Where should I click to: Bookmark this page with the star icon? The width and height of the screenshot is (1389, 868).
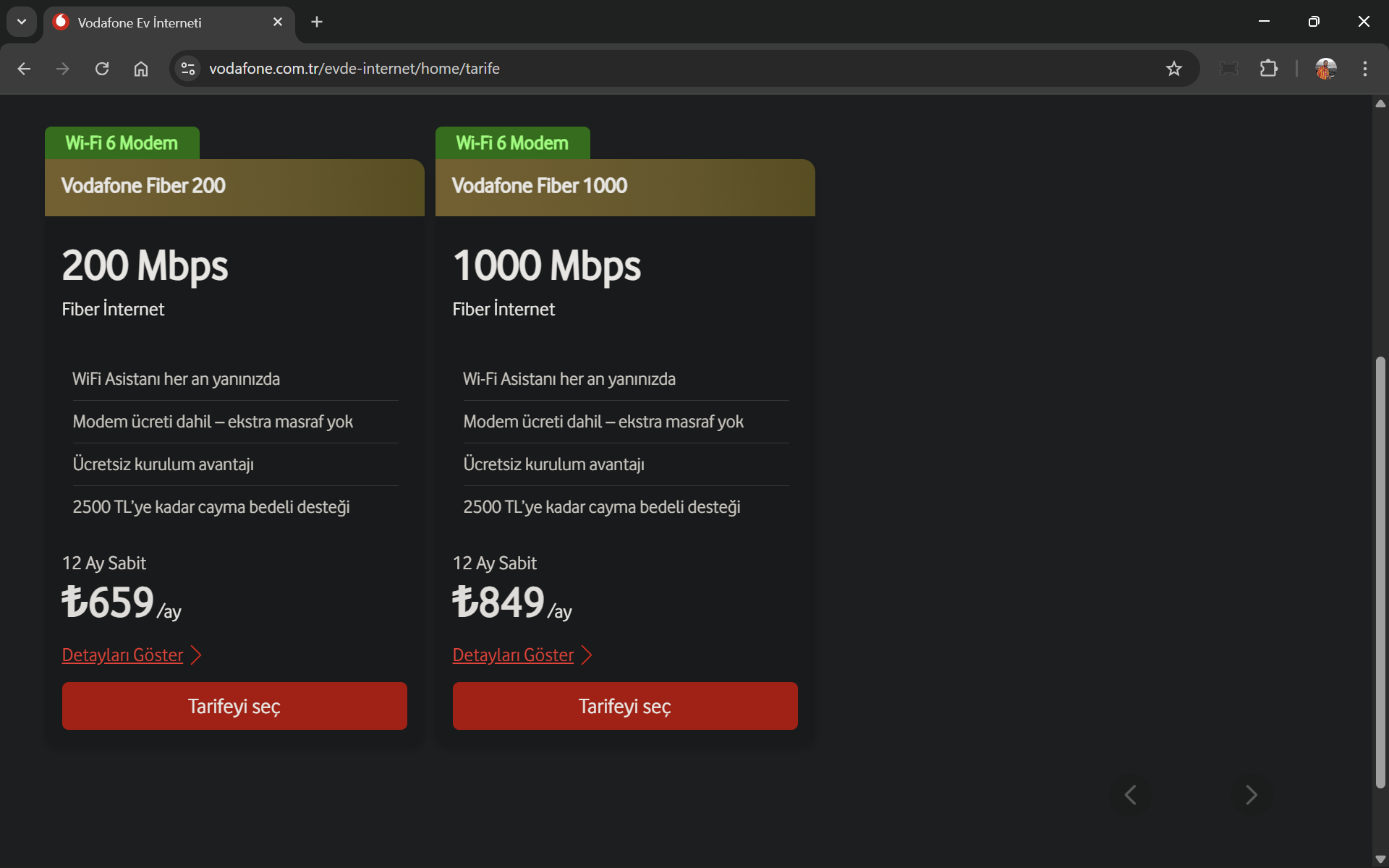(x=1173, y=69)
